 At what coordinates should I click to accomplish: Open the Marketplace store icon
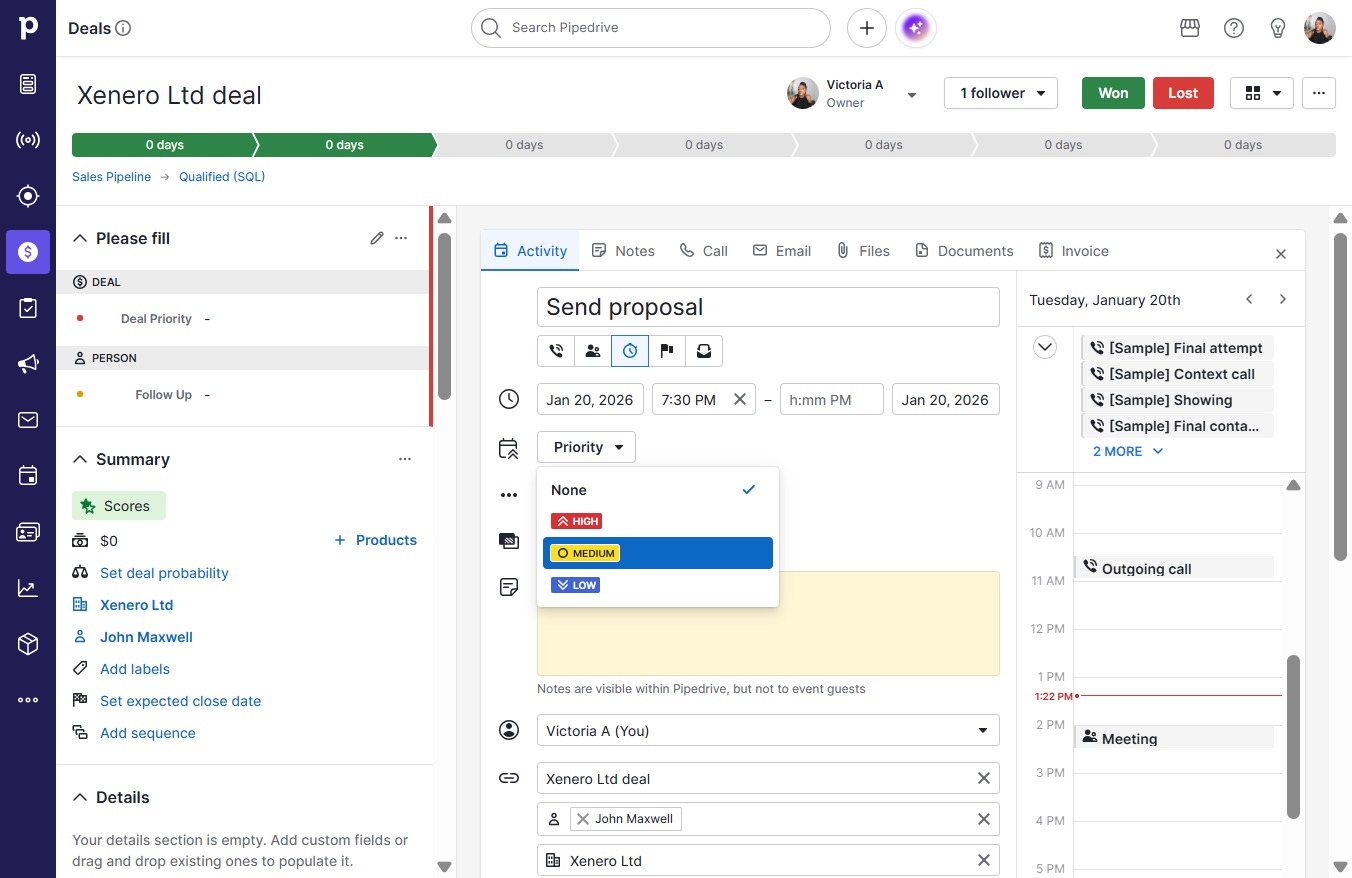[x=1190, y=28]
